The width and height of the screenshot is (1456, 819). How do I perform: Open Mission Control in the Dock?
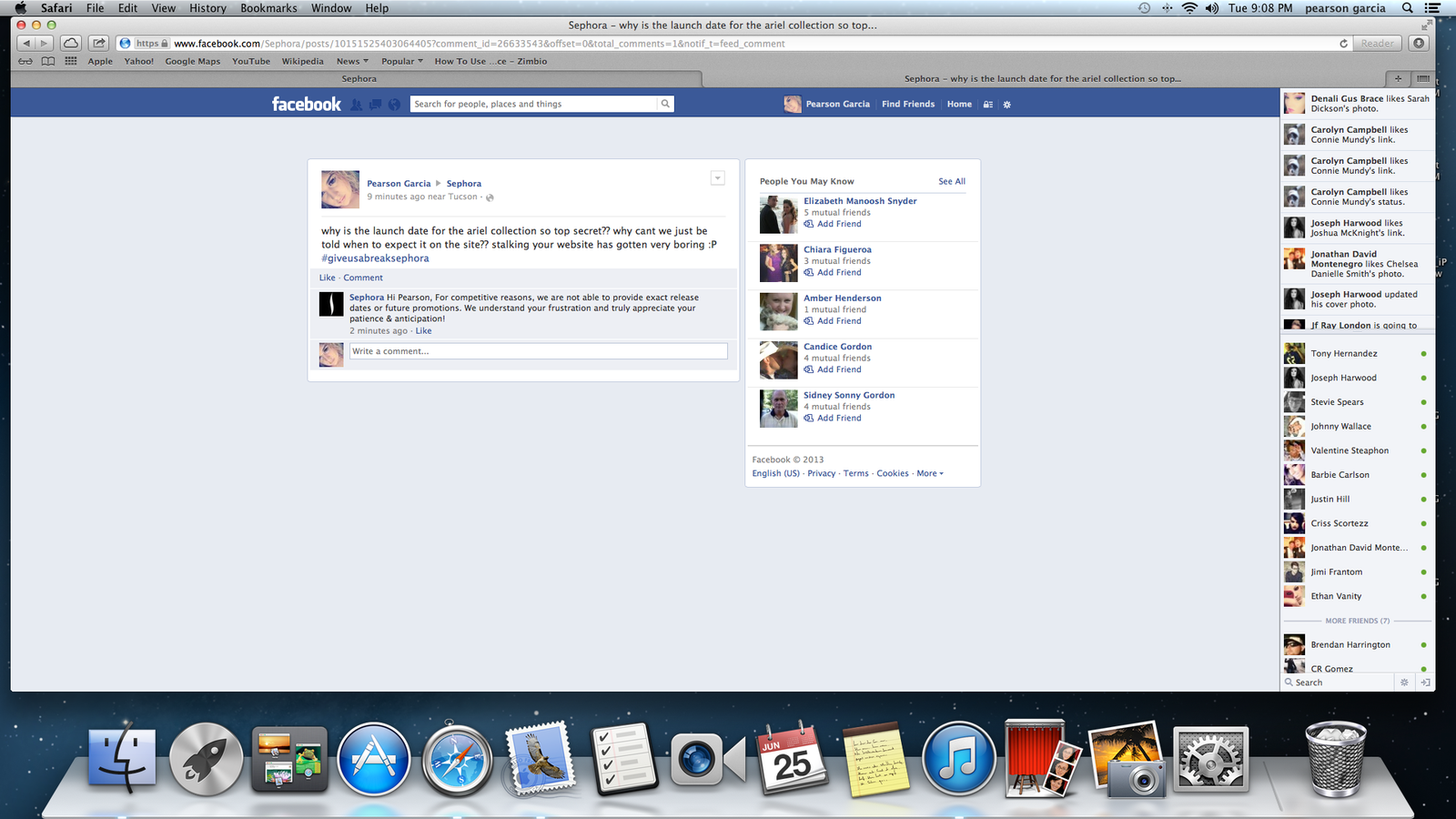pos(289,759)
